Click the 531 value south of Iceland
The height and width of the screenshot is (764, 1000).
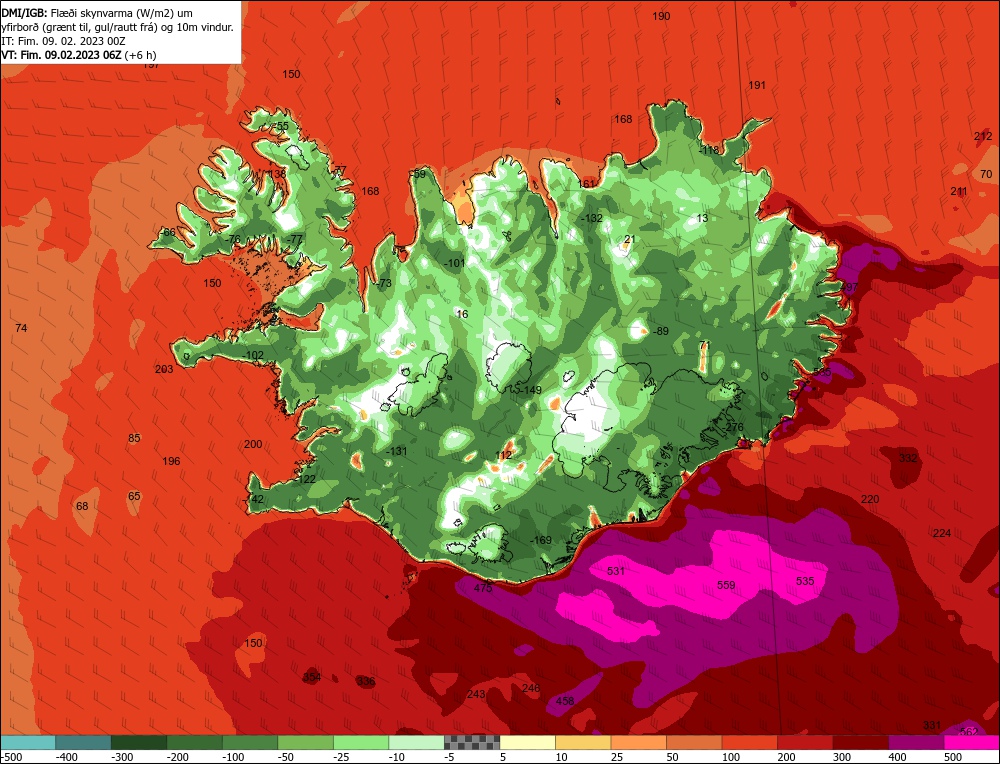tap(615, 571)
